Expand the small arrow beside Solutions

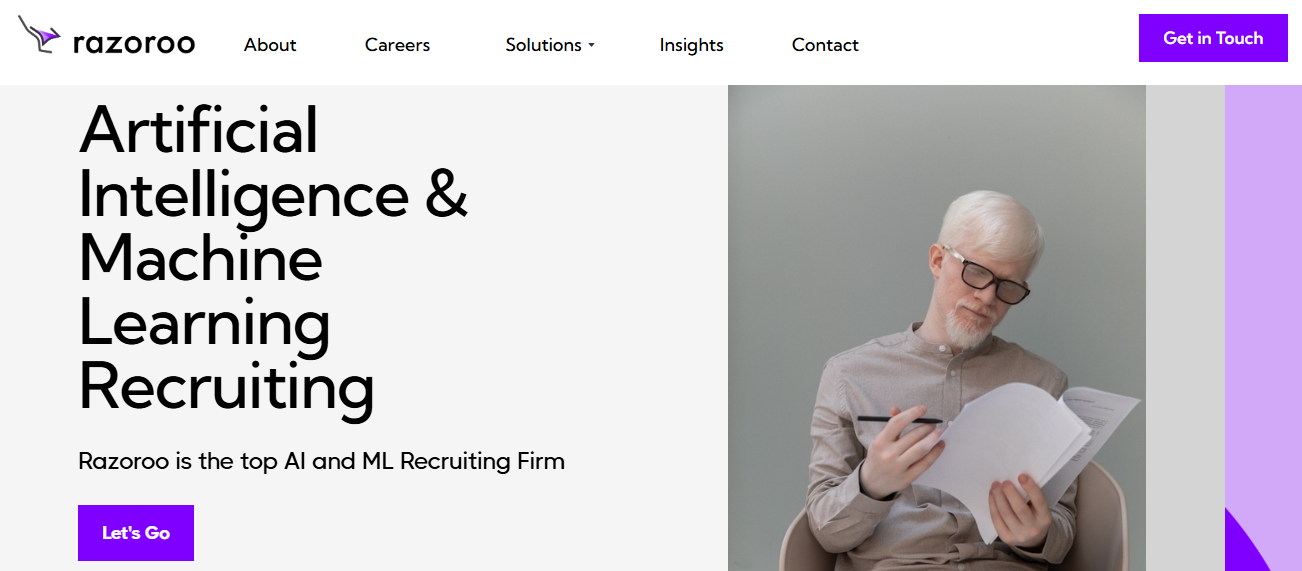tap(591, 45)
